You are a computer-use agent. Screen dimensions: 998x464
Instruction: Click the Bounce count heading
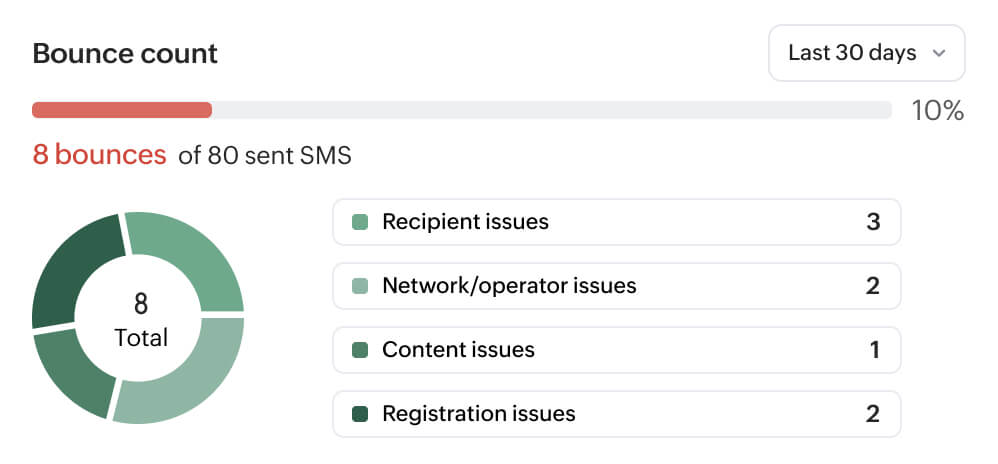tap(125, 53)
